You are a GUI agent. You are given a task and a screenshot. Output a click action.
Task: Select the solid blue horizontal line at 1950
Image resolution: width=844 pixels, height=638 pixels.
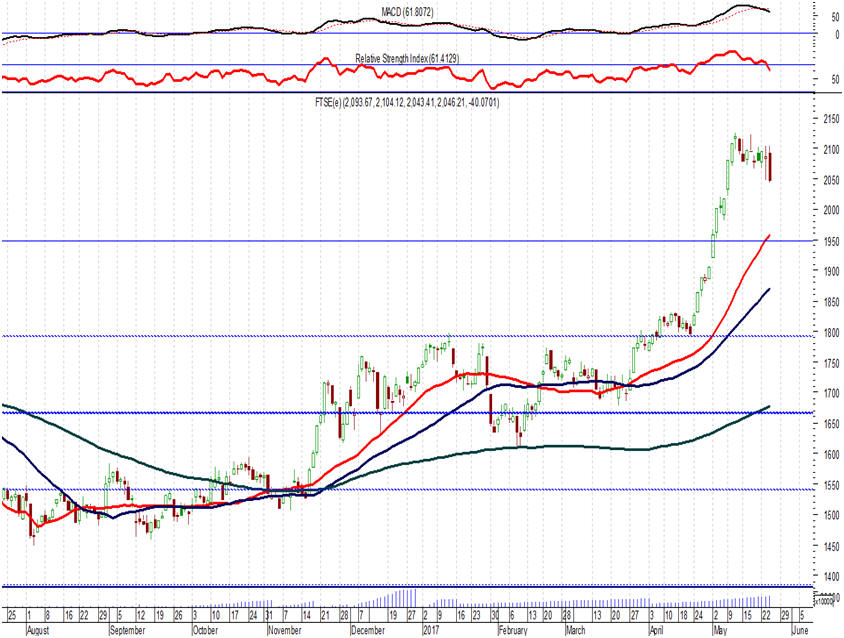click(x=406, y=241)
